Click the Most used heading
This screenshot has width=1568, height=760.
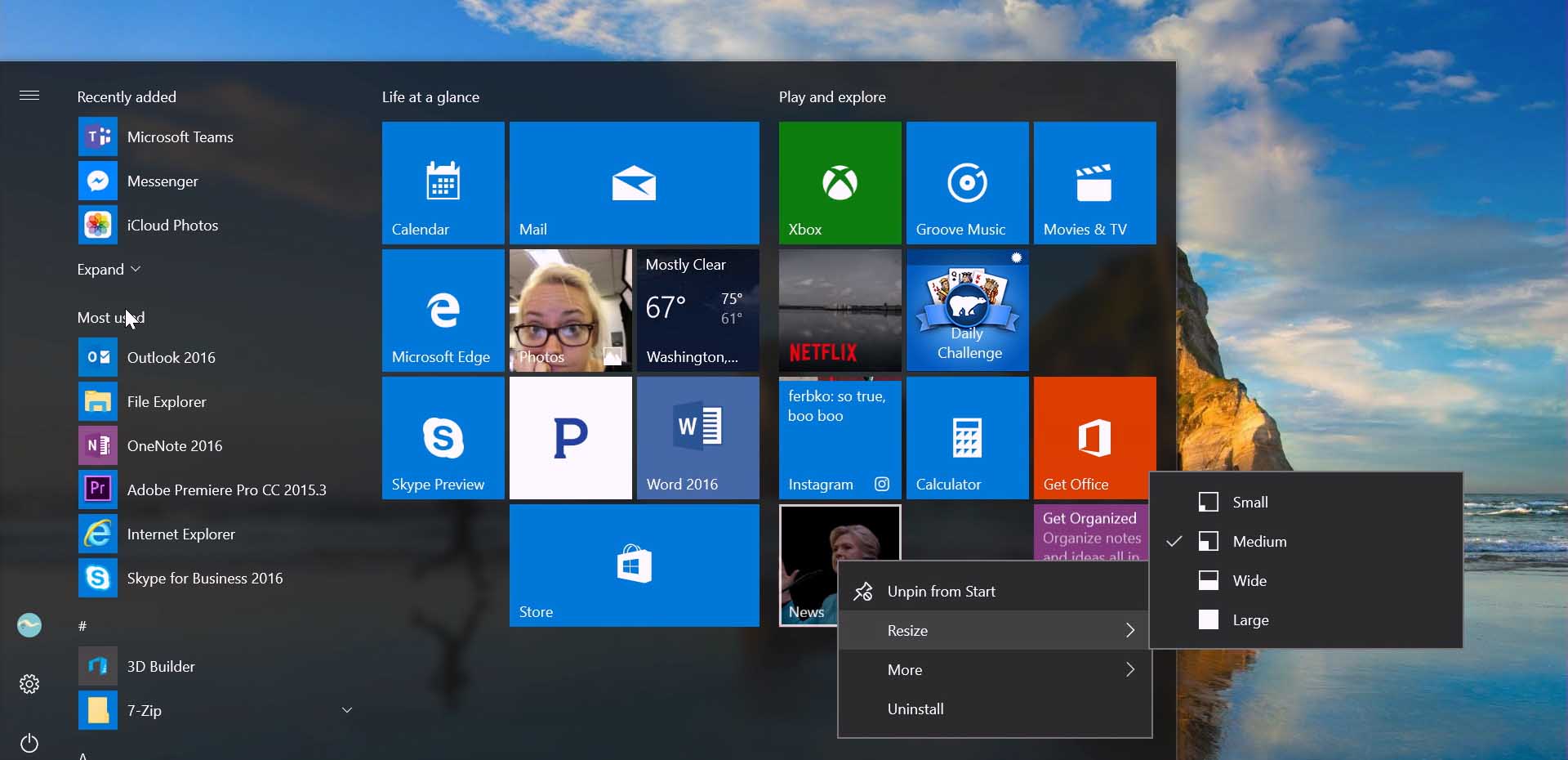pos(110,317)
